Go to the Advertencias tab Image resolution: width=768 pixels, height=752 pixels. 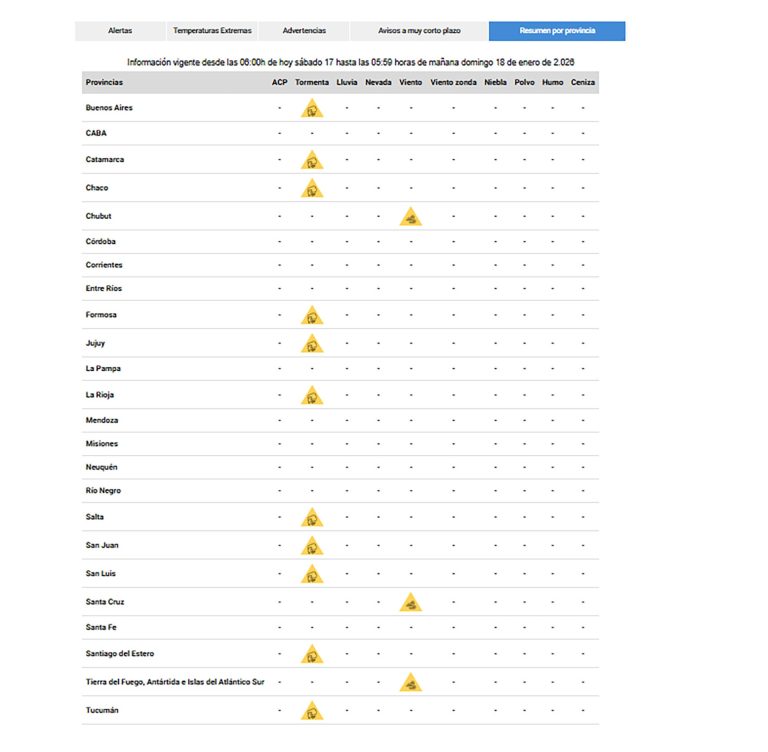[x=304, y=31]
